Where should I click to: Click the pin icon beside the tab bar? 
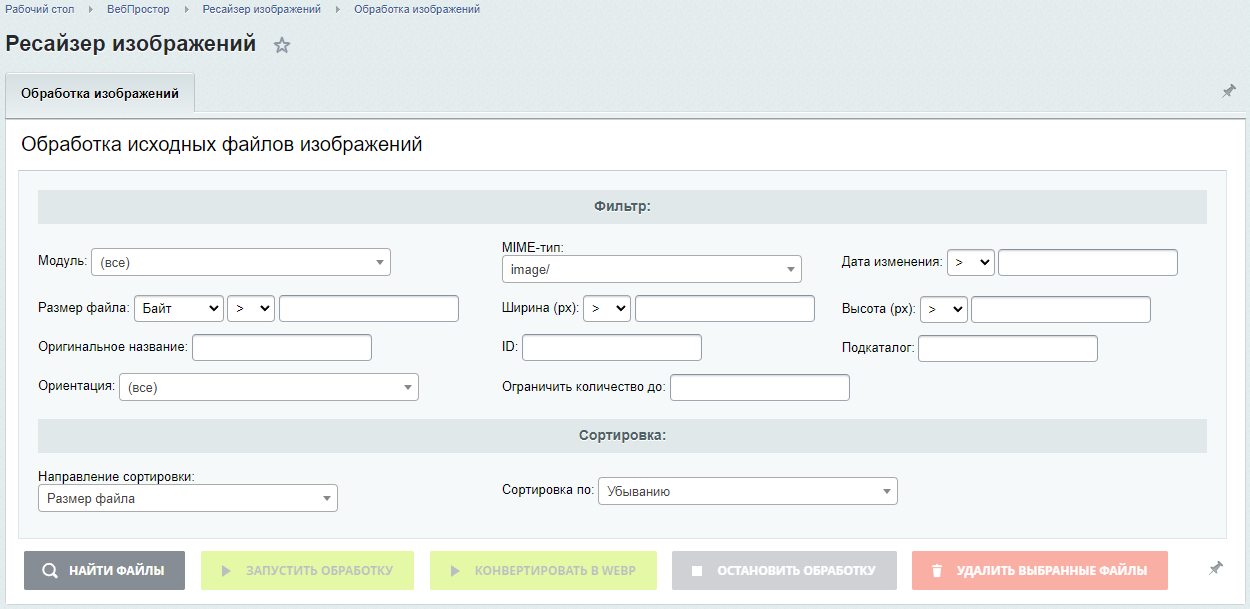(1229, 91)
